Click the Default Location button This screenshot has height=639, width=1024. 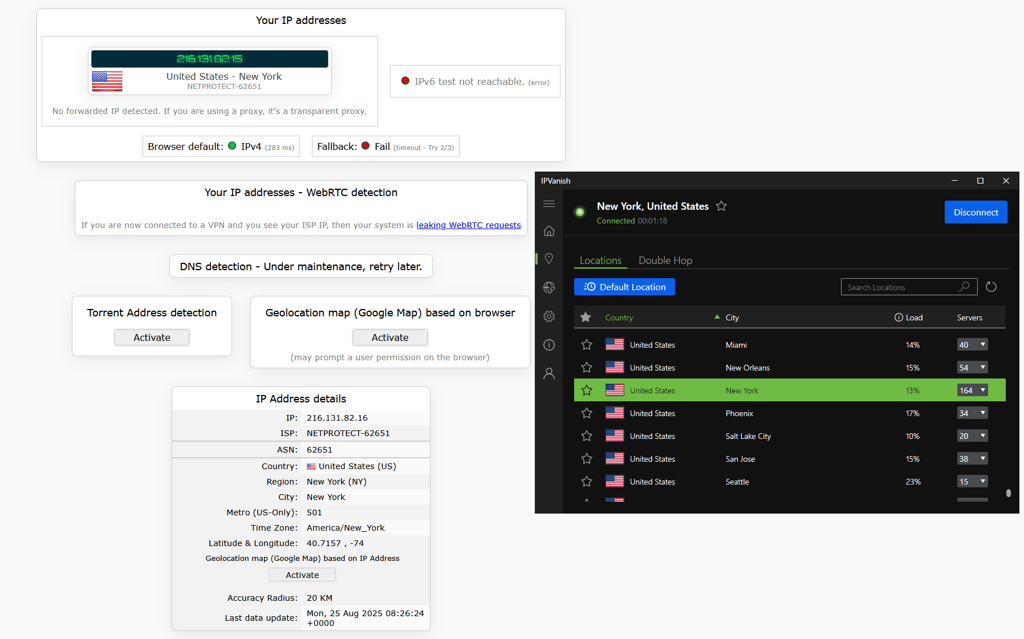[624, 287]
